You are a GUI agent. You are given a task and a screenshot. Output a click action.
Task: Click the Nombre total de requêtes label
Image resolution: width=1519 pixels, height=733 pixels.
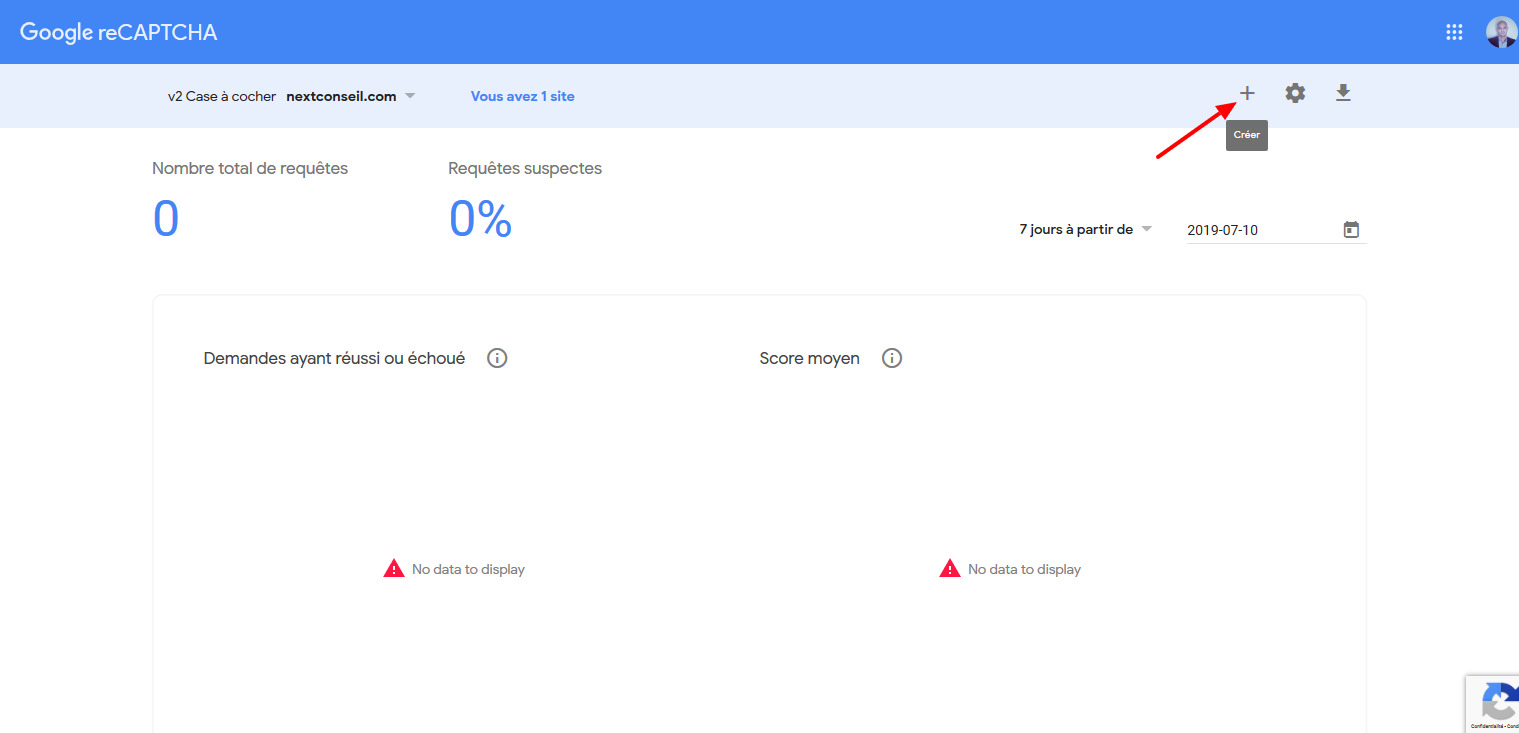tap(250, 169)
